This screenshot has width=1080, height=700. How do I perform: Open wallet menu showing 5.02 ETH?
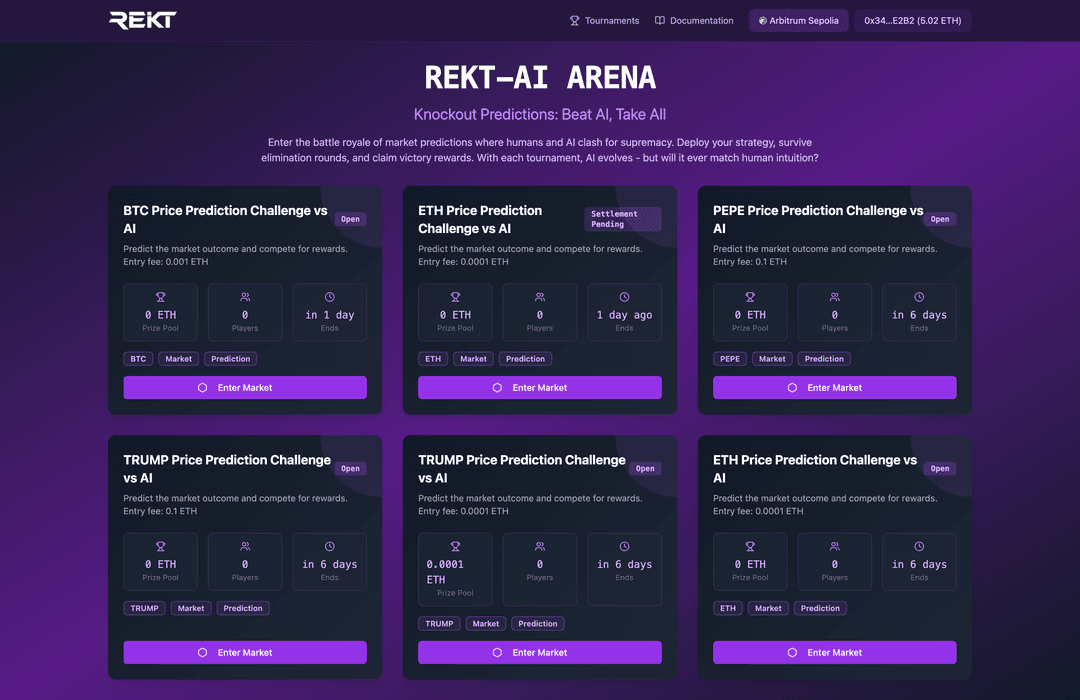click(x=912, y=21)
